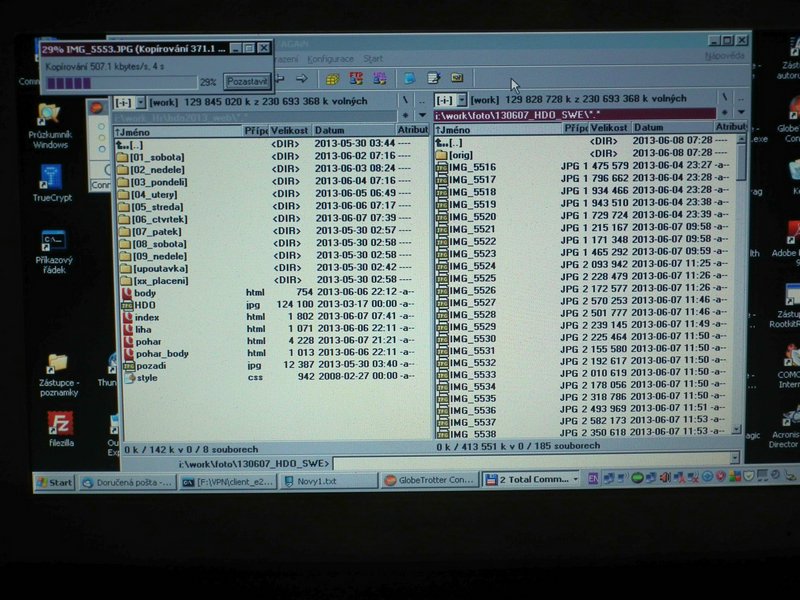Sort left panel by Velikost column
800x600 pixels.
tap(289, 131)
